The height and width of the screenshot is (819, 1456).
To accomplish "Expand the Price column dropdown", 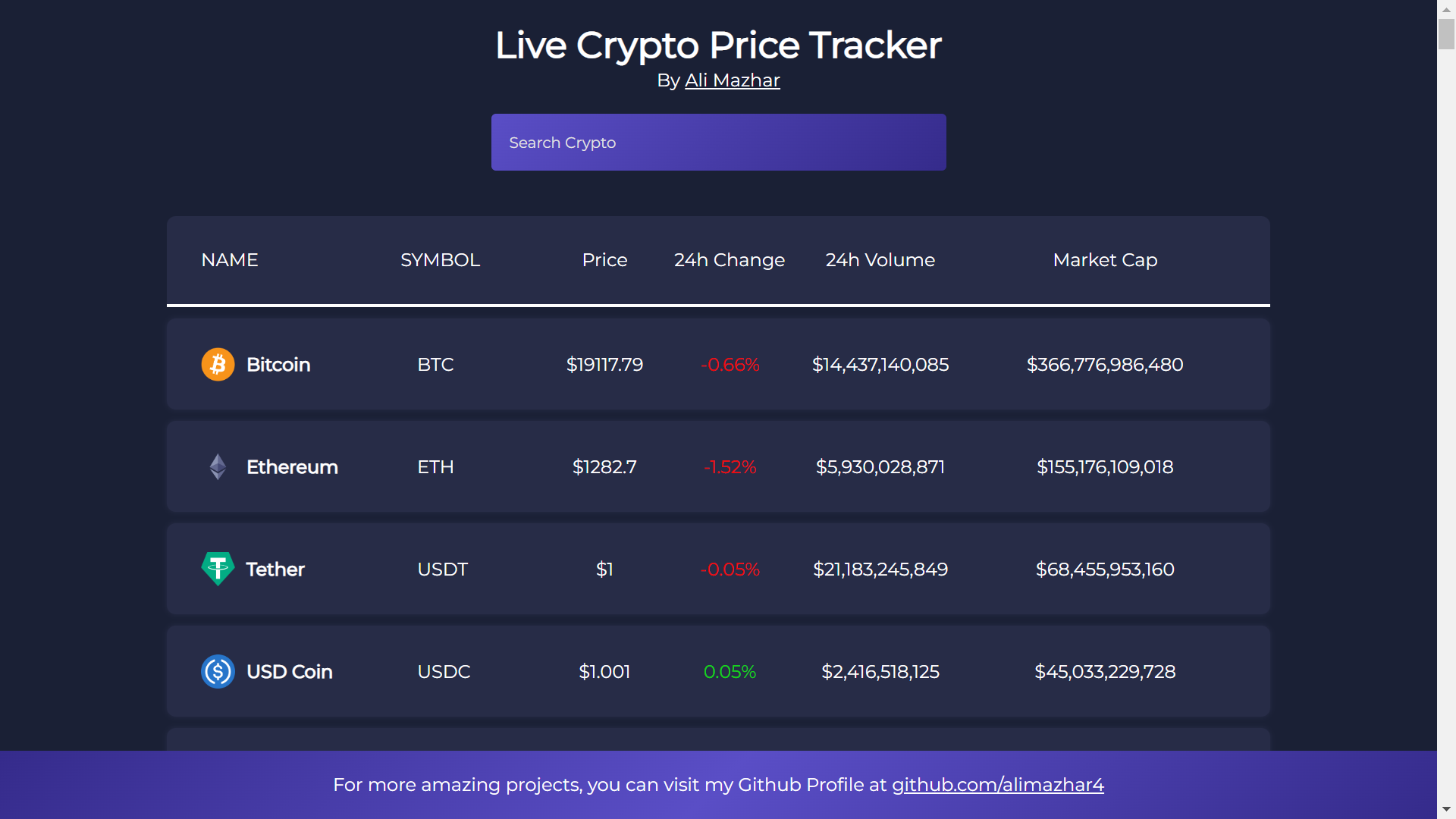I will [x=604, y=260].
